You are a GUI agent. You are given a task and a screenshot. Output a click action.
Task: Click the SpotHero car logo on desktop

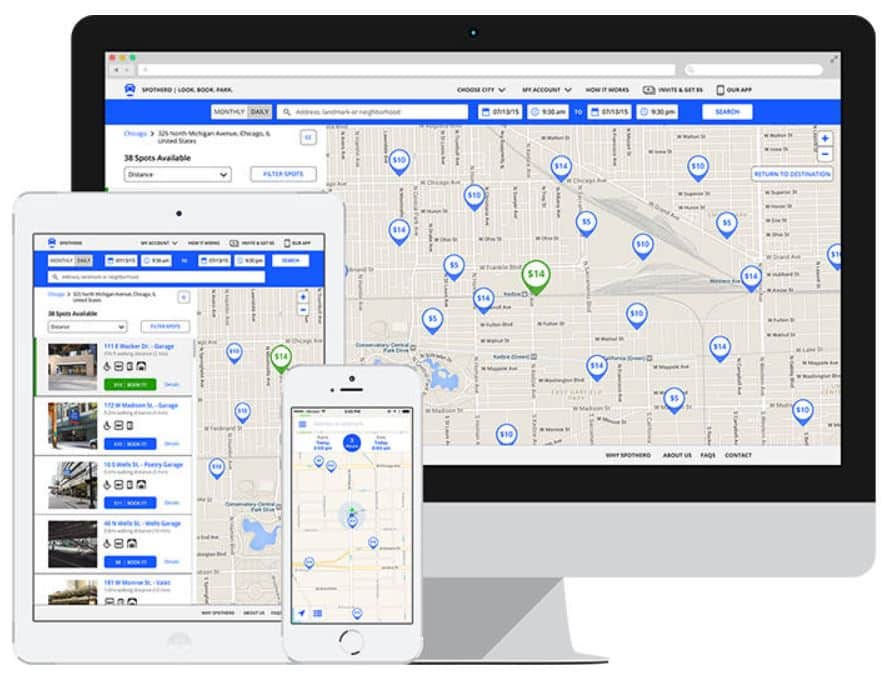130,89
